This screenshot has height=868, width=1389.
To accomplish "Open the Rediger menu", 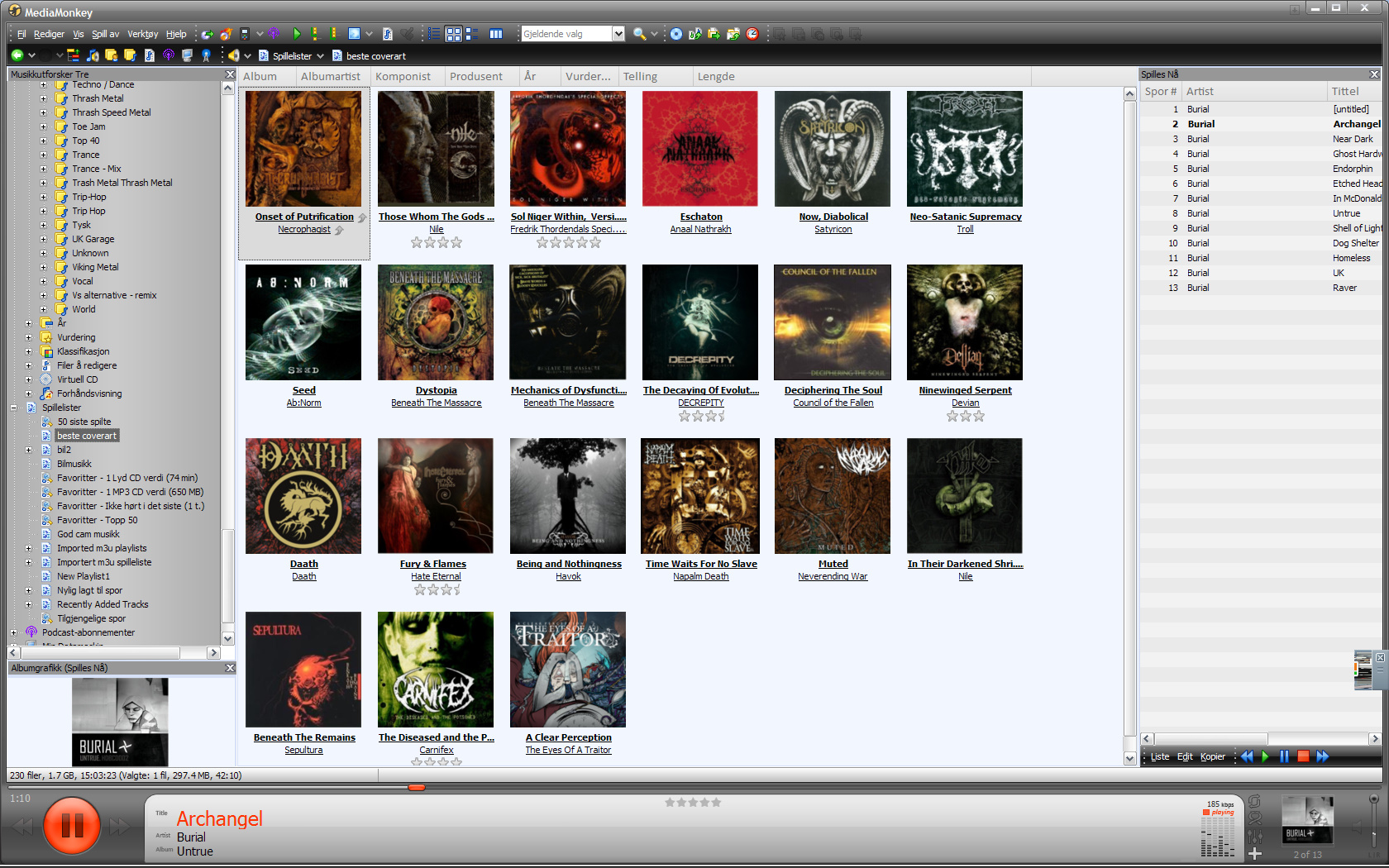I will click(x=49, y=34).
